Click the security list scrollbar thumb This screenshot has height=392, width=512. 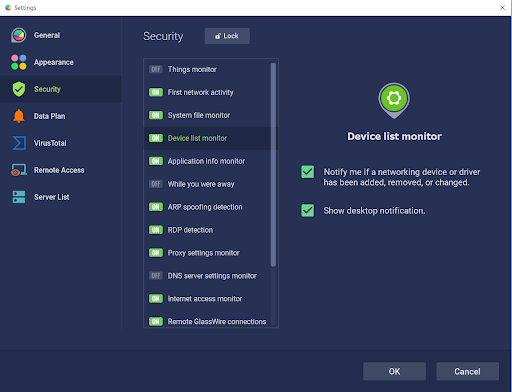pyautogui.click(x=273, y=165)
